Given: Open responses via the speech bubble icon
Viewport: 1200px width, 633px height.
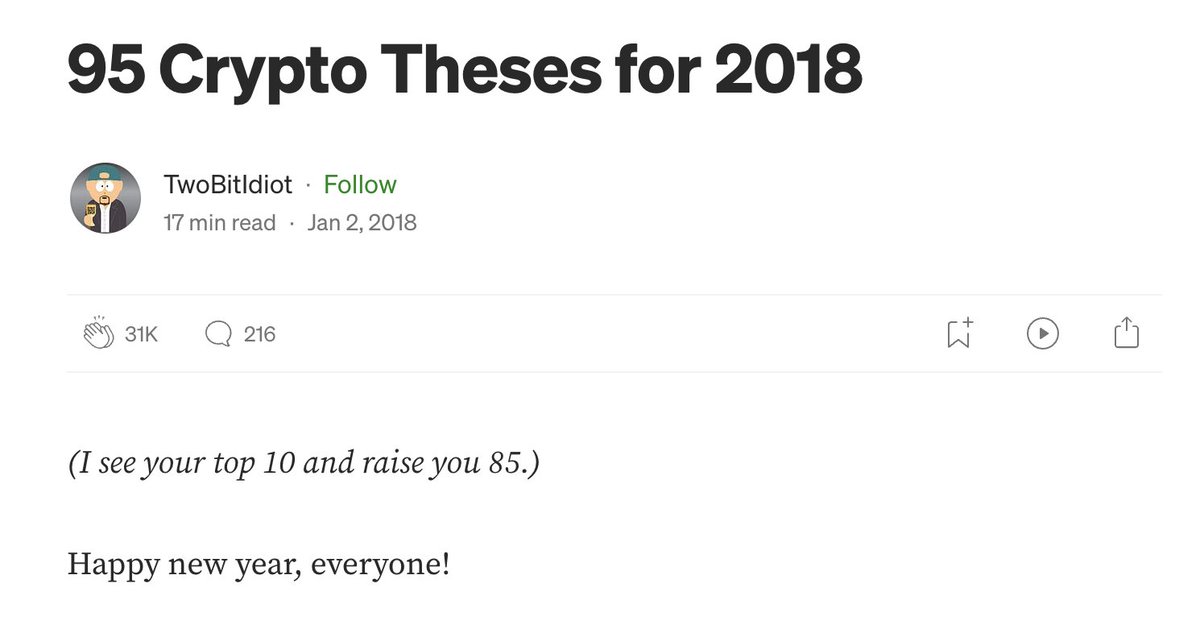Looking at the screenshot, I should click(217, 334).
